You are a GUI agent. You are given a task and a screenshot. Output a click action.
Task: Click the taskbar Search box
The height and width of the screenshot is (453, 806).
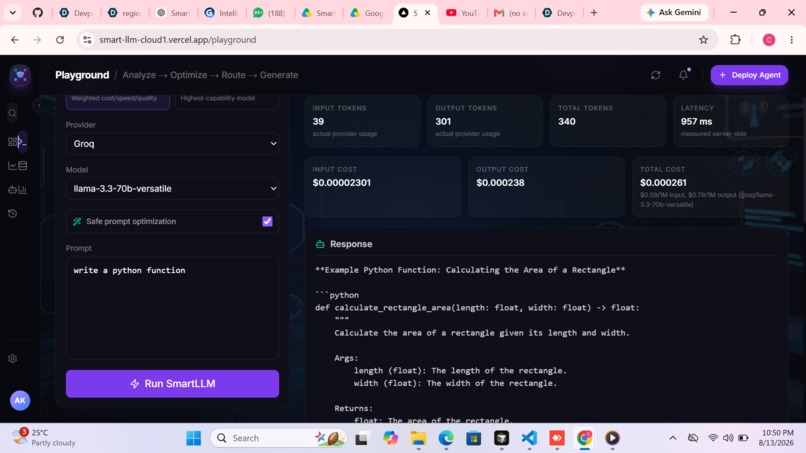[x=278, y=438]
